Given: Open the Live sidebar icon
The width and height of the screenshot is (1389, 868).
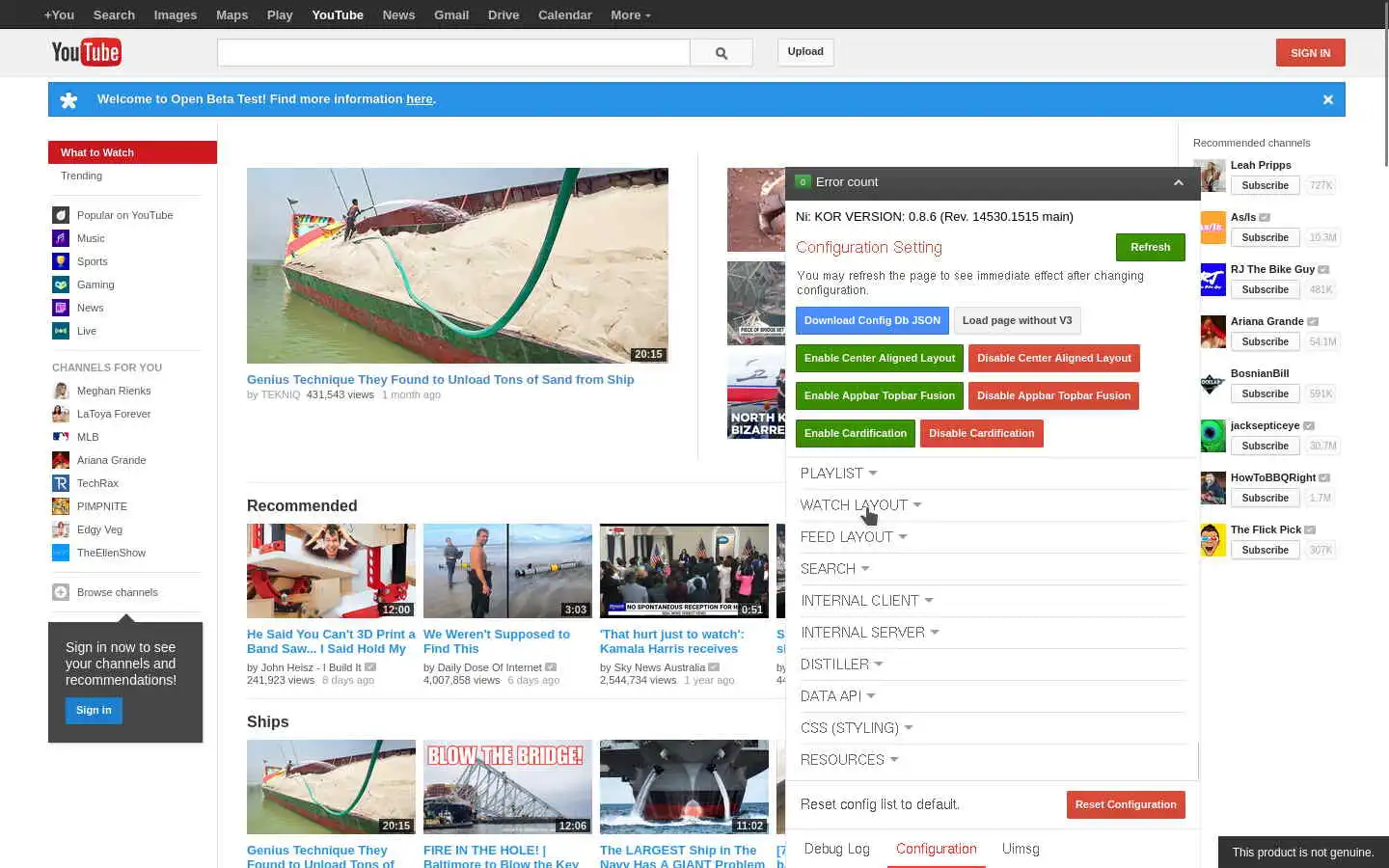Looking at the screenshot, I should click(61, 331).
